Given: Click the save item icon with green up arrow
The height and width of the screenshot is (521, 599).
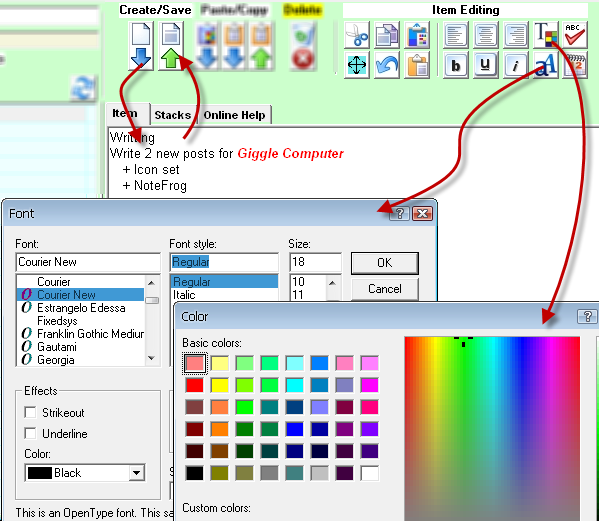Looking at the screenshot, I should [171, 45].
